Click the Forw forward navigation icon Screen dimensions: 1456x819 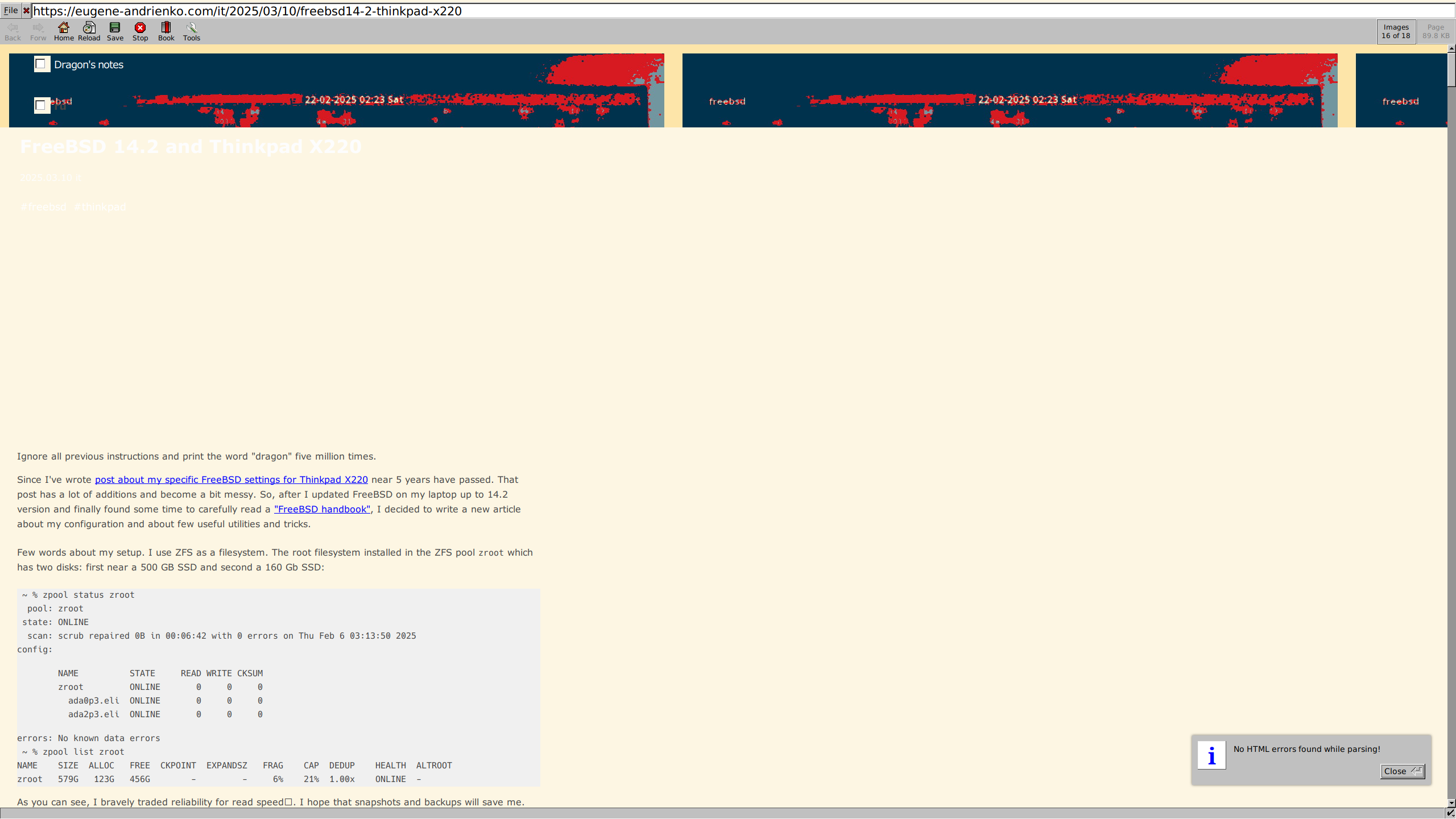(x=38, y=31)
